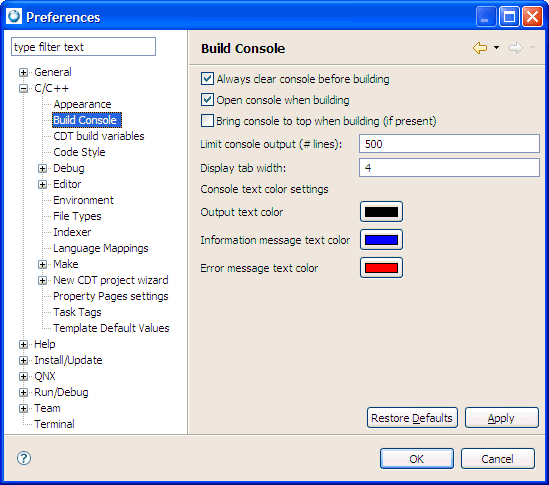Screen dimensions: 549x485
Task: Expand the Editor tree node
Action: (42, 185)
